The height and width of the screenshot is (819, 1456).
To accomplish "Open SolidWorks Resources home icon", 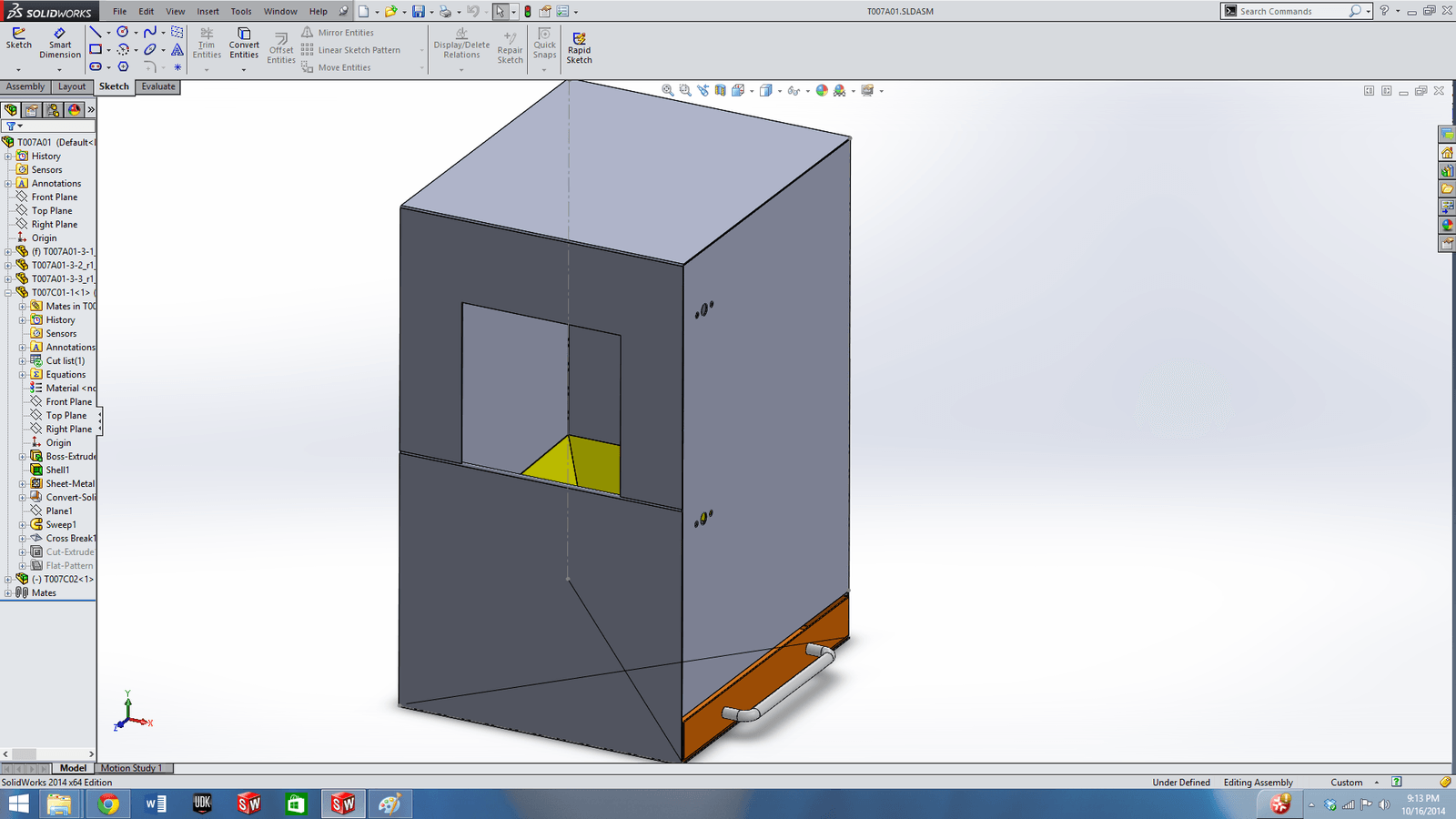I will (x=1447, y=153).
